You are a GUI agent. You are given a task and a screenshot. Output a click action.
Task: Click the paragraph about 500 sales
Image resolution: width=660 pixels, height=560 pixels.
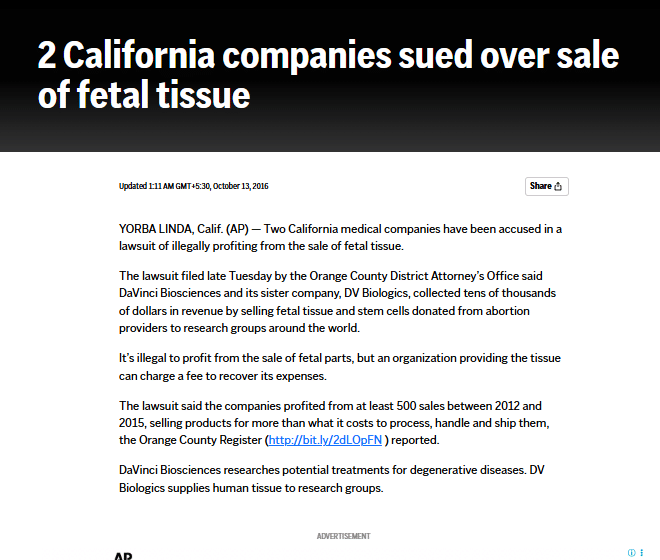point(334,423)
